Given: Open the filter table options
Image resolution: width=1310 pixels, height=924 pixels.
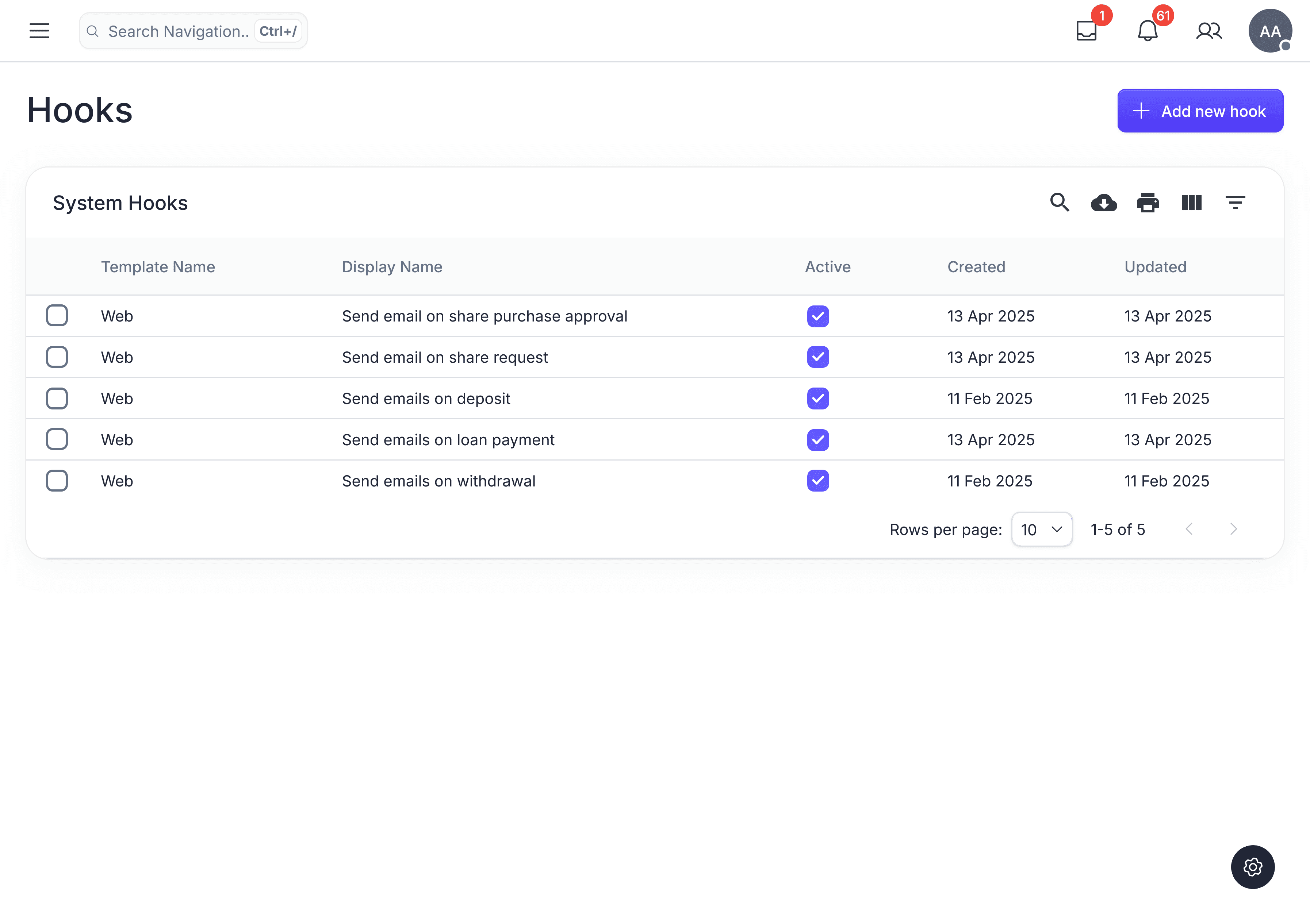Looking at the screenshot, I should [x=1235, y=203].
